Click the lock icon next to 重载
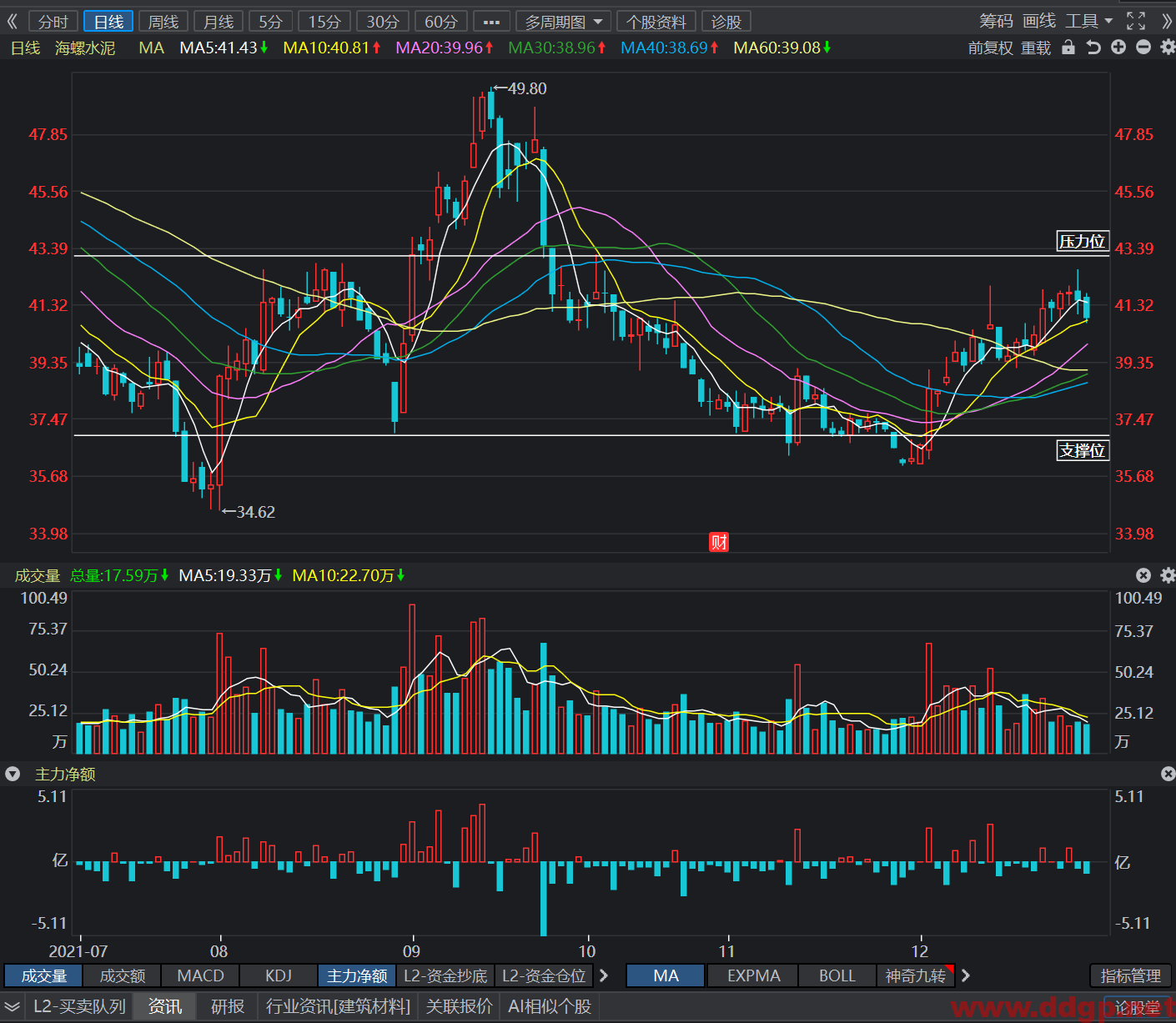 1068,48
